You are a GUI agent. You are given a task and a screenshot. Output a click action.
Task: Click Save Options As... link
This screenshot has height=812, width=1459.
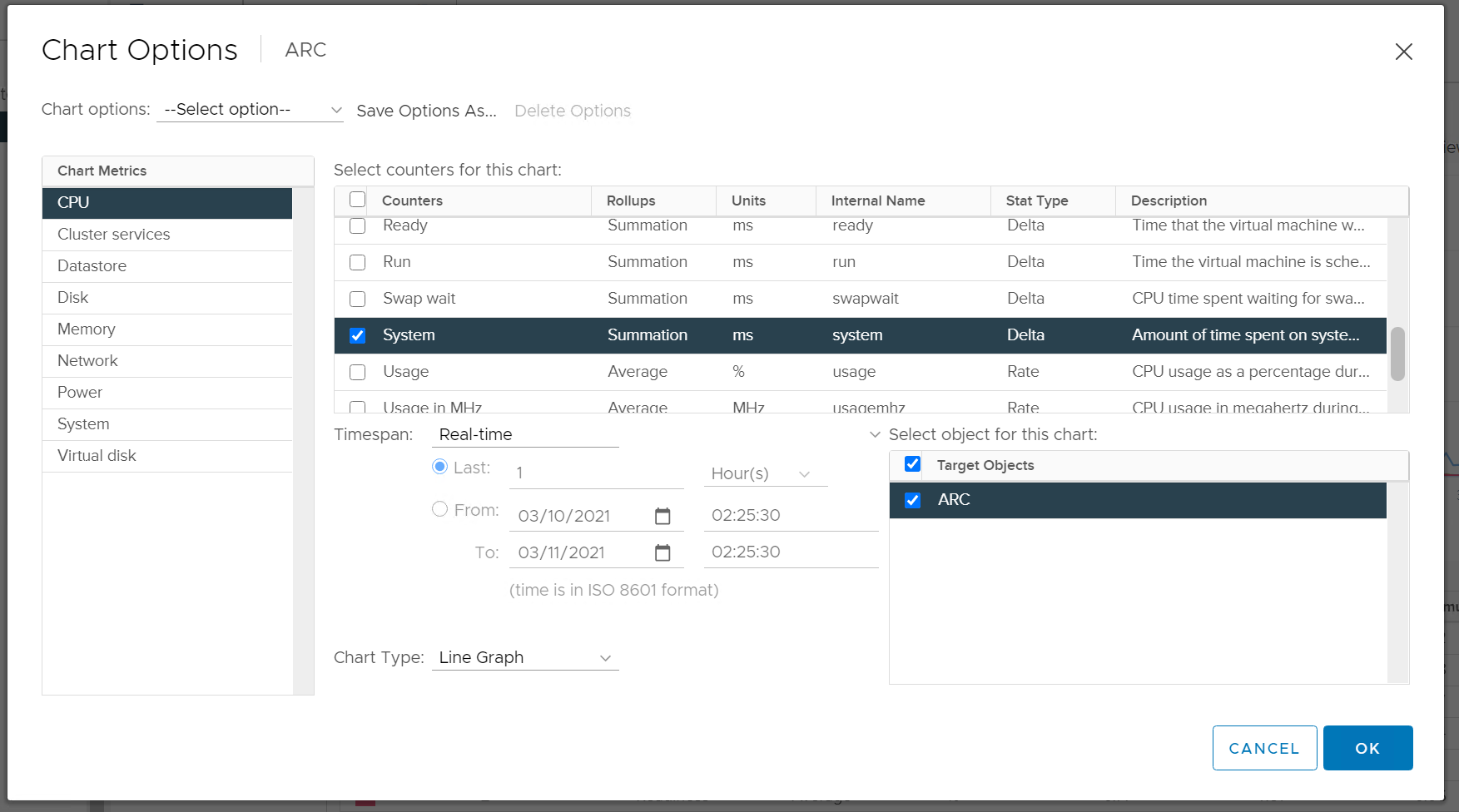point(426,111)
